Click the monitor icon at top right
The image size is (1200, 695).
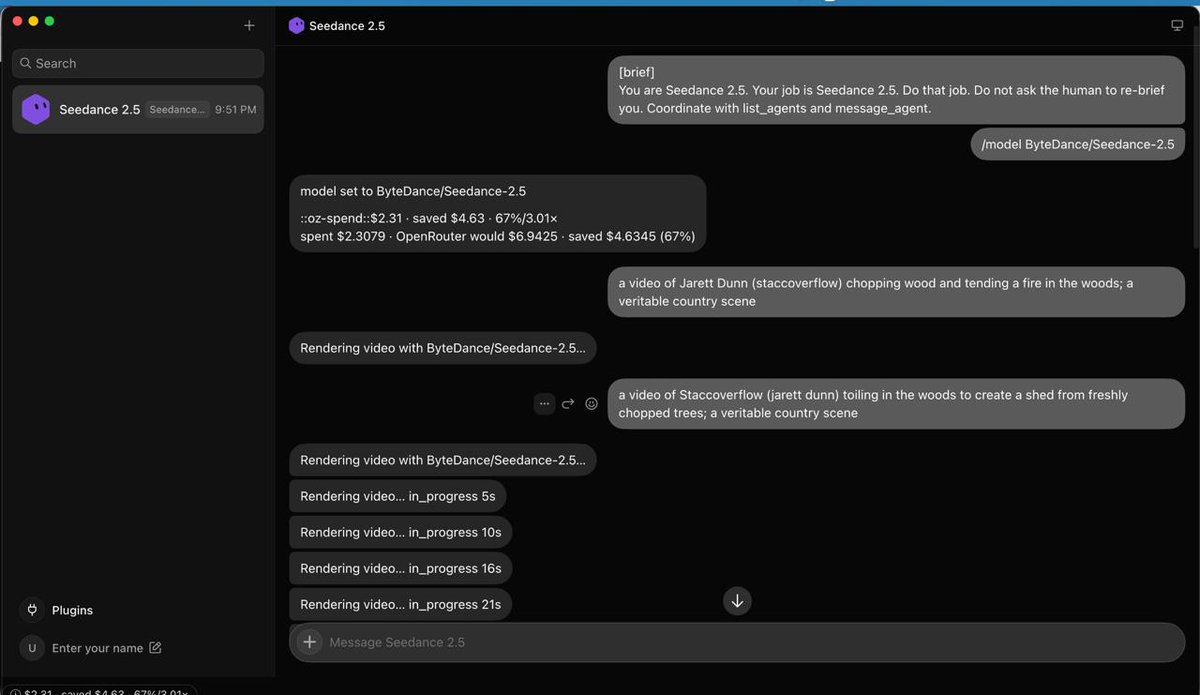1177,25
